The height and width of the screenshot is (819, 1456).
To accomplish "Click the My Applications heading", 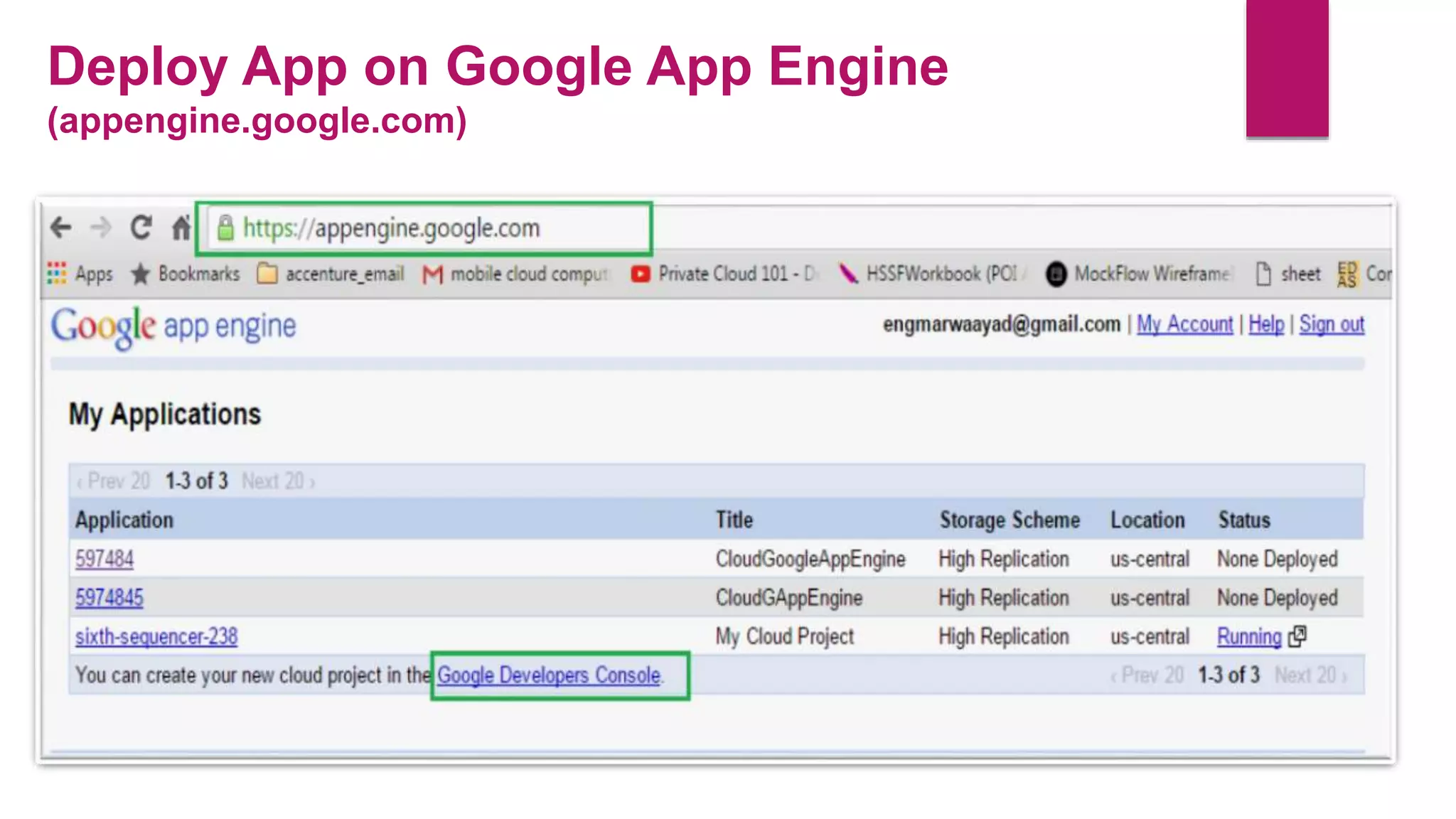I will [x=165, y=414].
